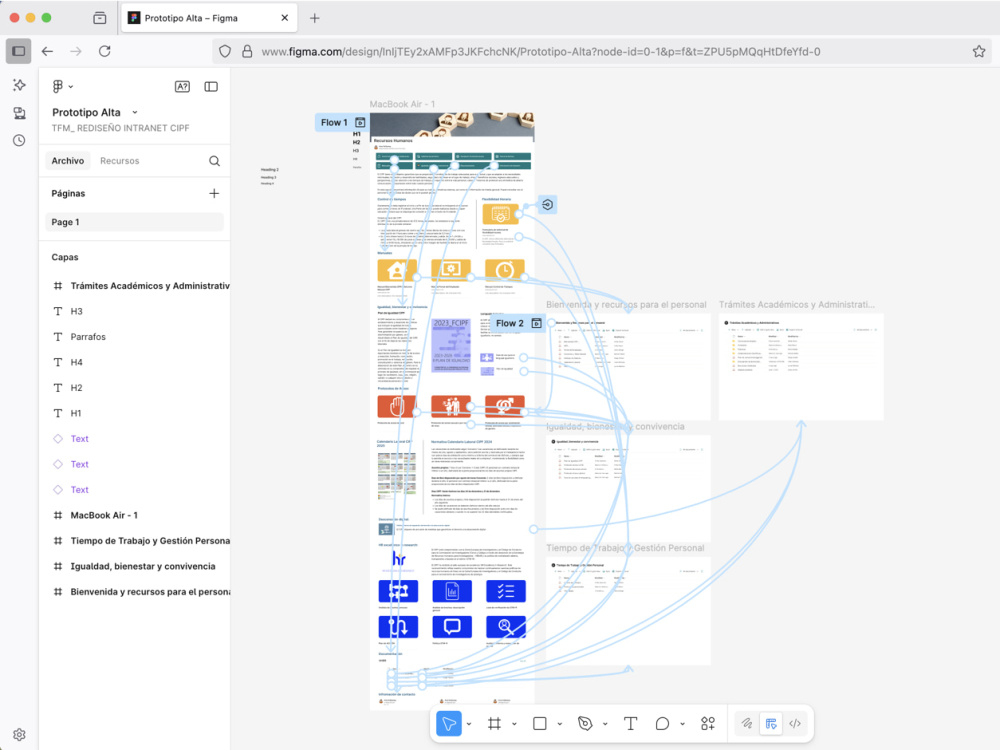The image size is (1000, 750).
Task: Select Trámites Académicos y Administrati... frame title on canvas
Action: 797,304
